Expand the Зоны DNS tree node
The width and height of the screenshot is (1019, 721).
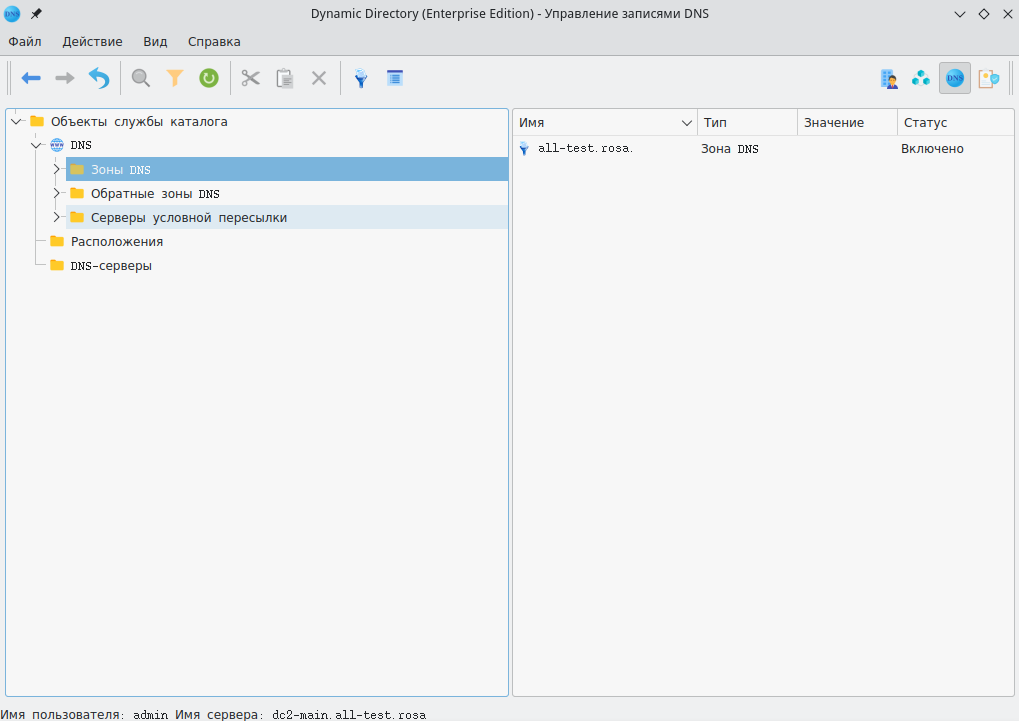(58, 170)
